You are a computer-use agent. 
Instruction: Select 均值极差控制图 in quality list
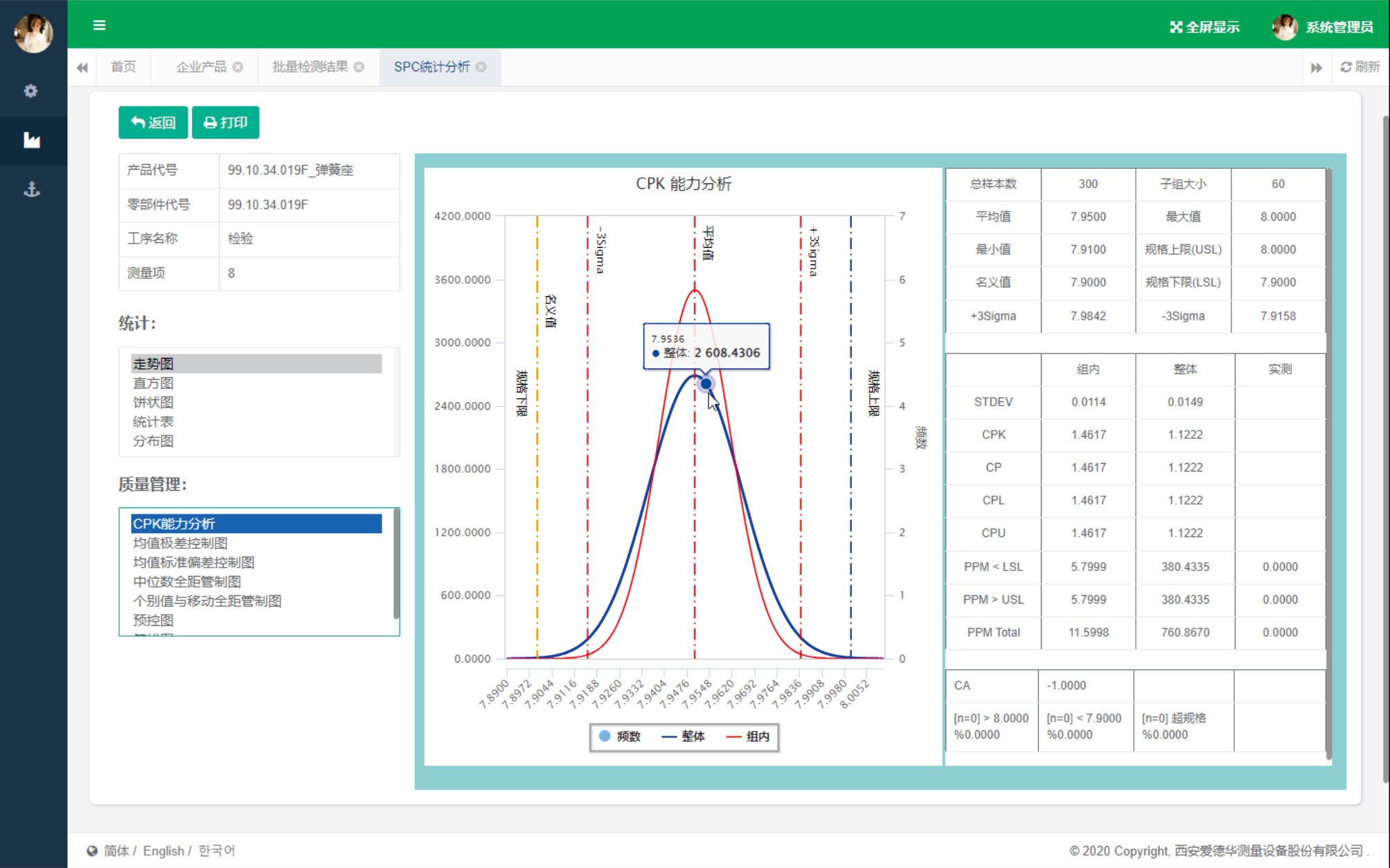(180, 543)
